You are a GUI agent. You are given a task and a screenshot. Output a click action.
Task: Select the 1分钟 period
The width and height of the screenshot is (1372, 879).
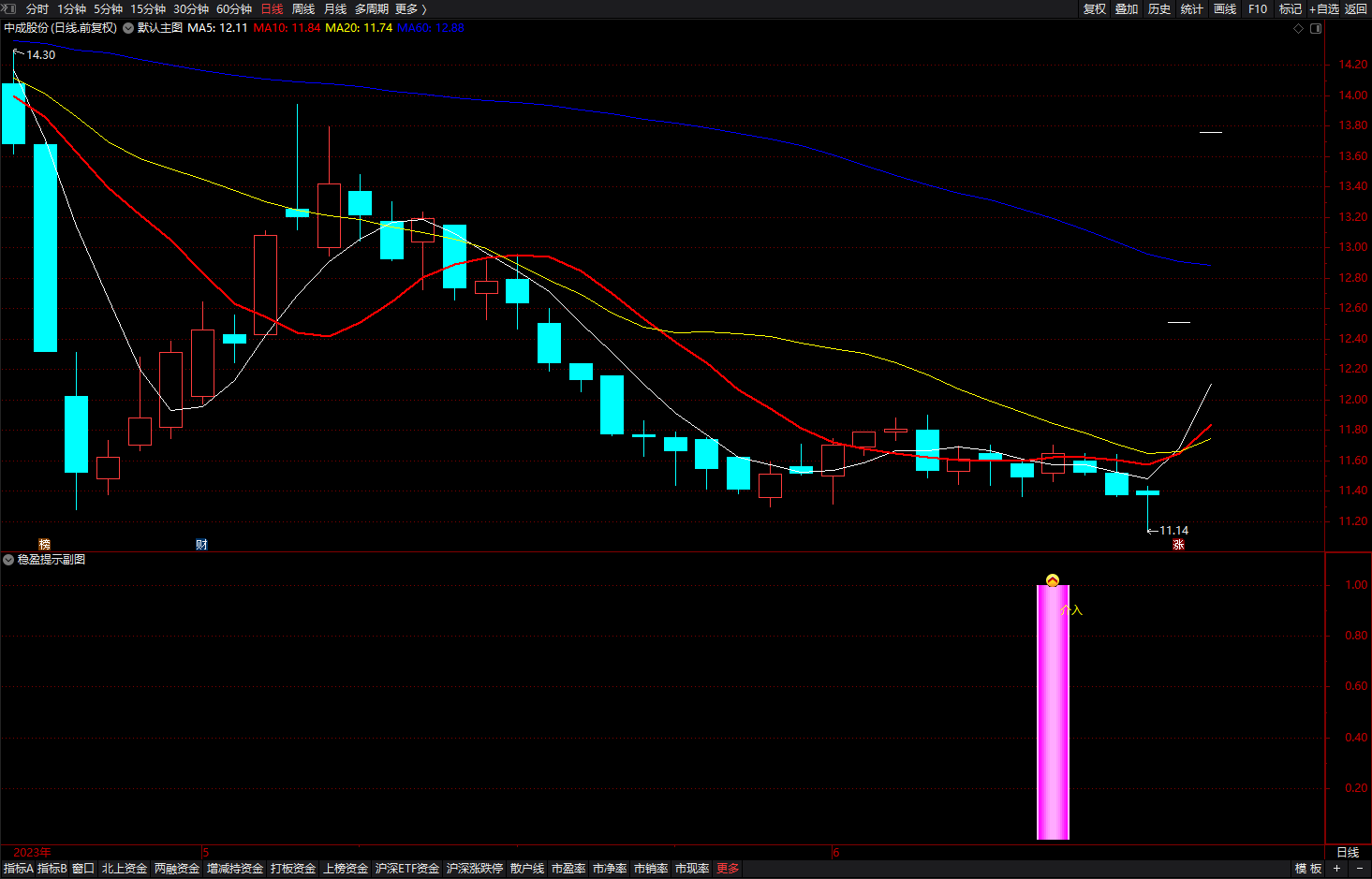tap(71, 9)
